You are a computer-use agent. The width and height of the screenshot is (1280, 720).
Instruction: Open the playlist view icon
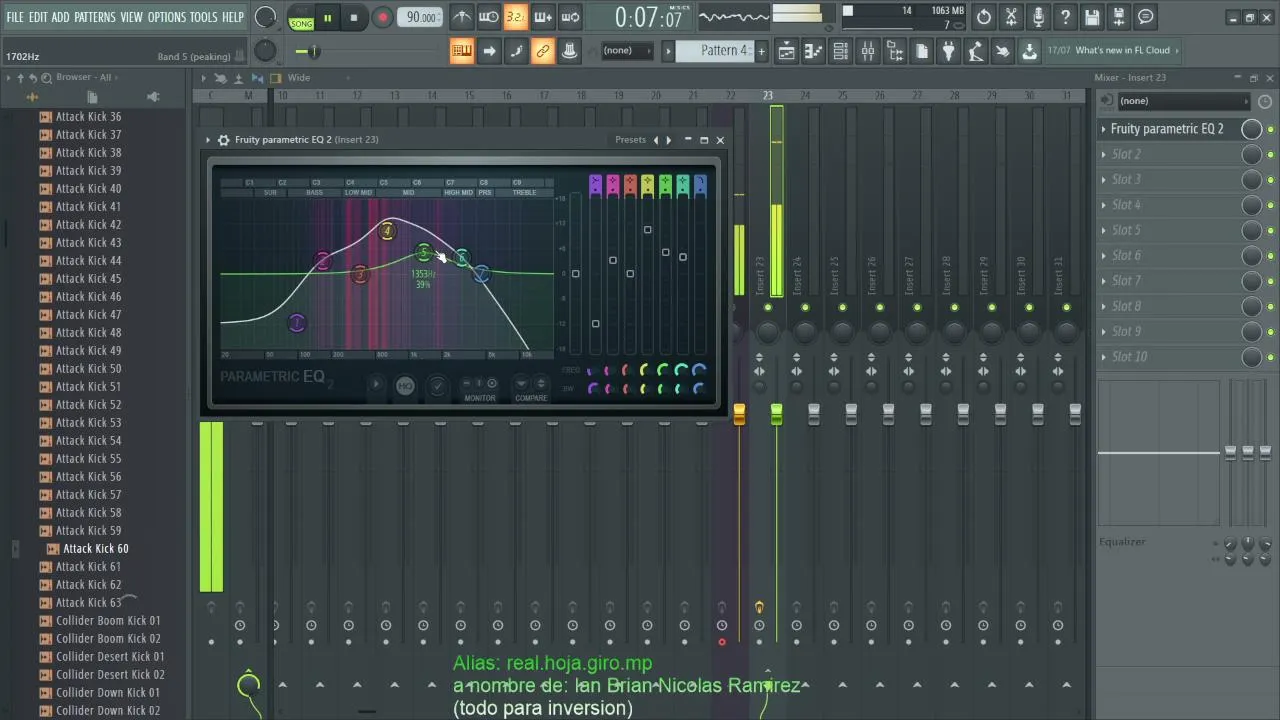[x=787, y=51]
